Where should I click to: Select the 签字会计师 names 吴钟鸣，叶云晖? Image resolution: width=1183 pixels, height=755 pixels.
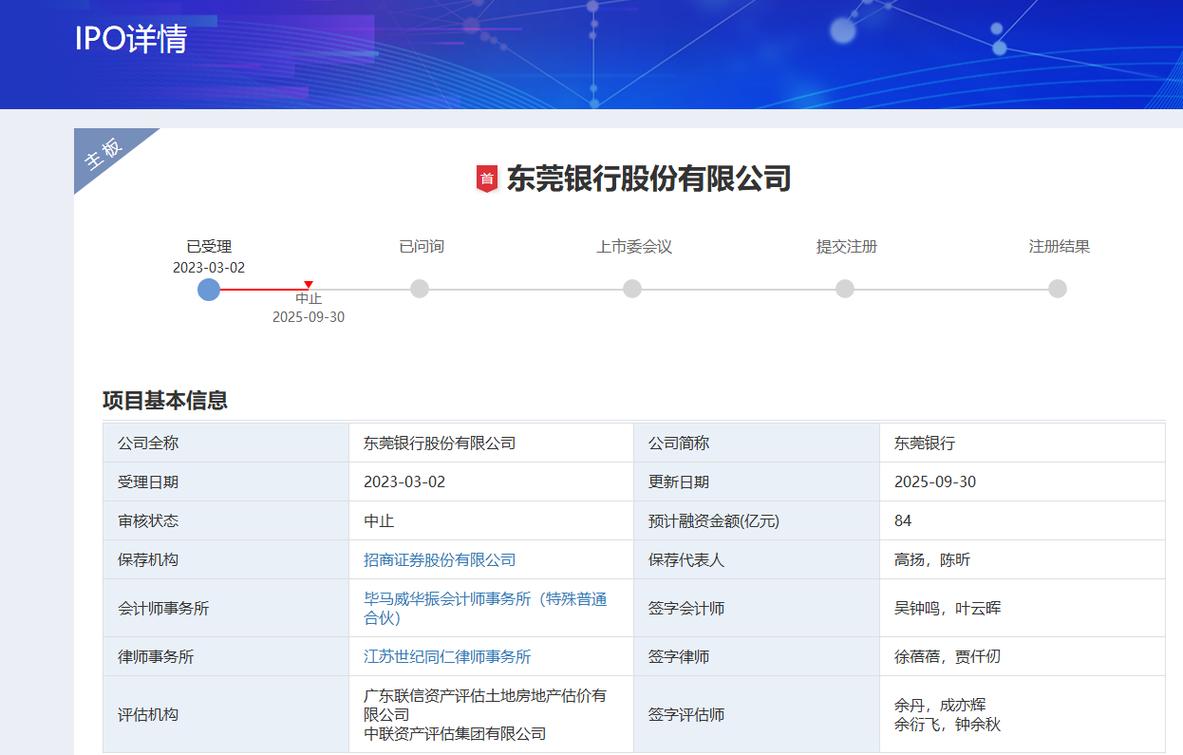(x=948, y=608)
